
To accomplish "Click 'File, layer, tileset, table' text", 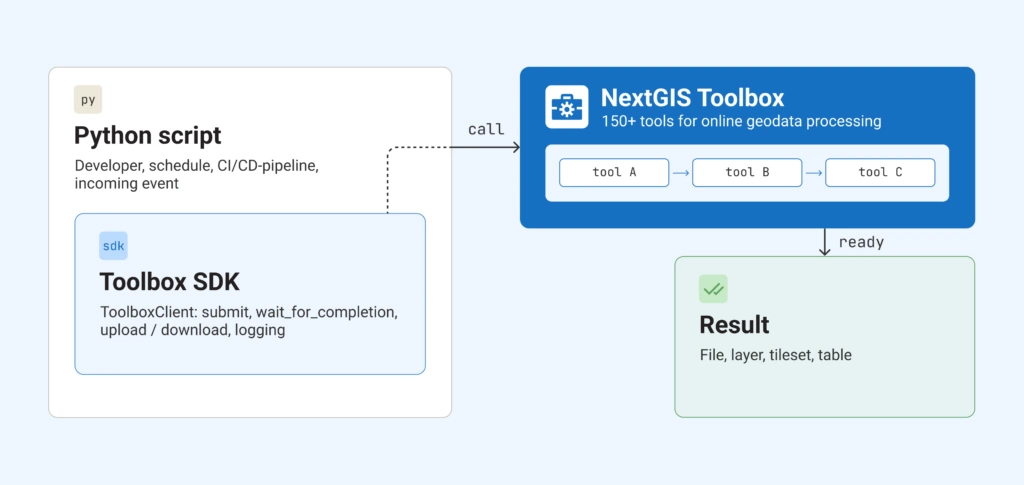I will [x=775, y=355].
